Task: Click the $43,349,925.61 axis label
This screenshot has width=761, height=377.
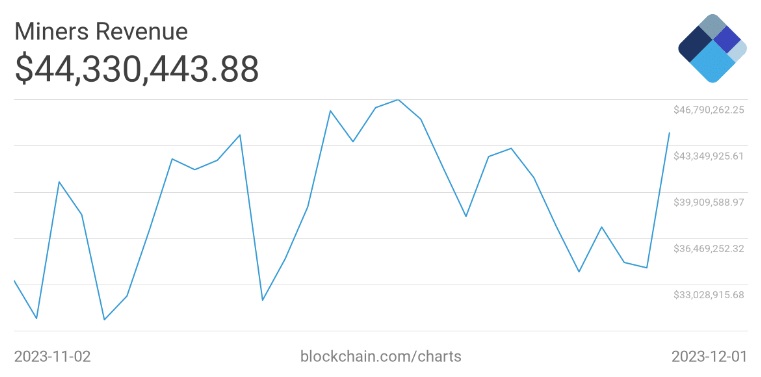Action: (709, 156)
